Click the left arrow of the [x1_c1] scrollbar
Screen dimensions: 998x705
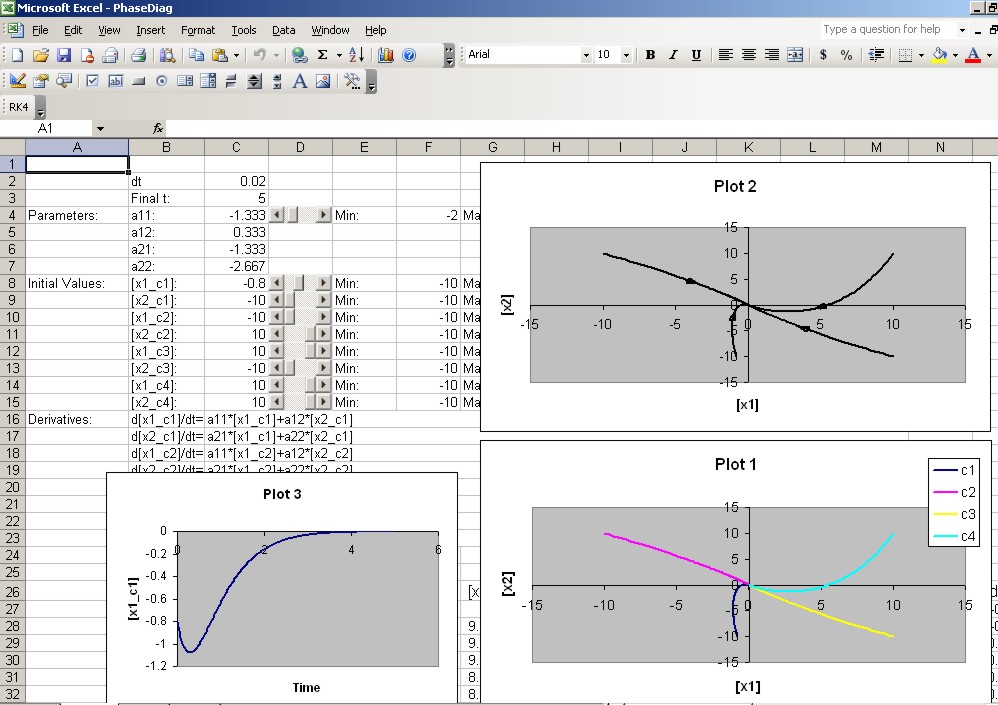coord(276,283)
